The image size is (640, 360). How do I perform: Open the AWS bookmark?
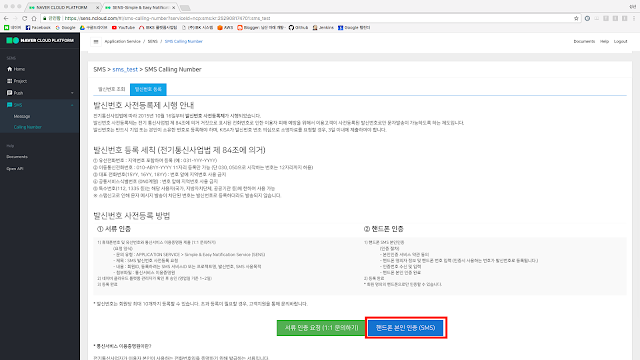[x=225, y=28]
